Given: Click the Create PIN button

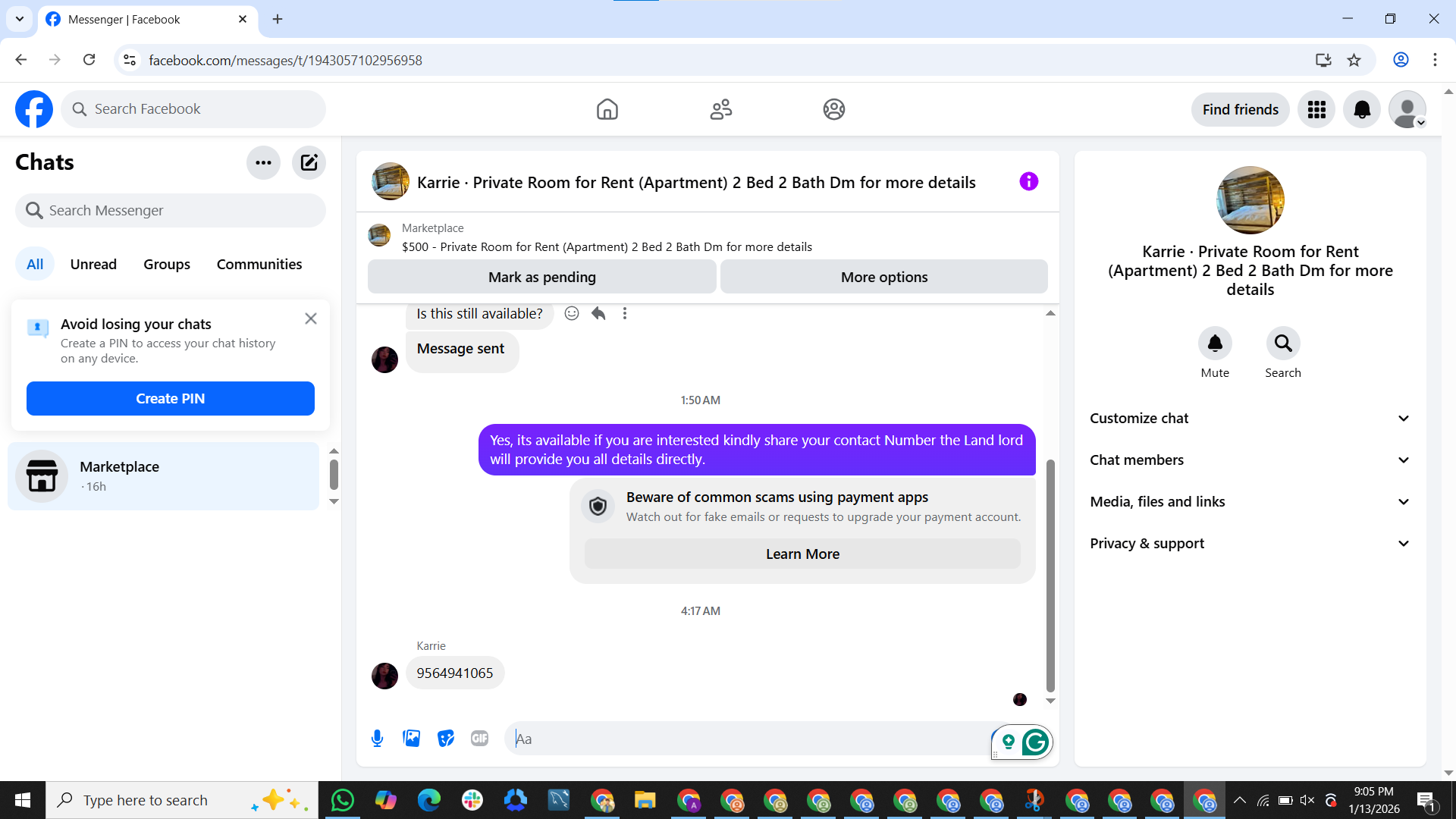Looking at the screenshot, I should tap(171, 399).
